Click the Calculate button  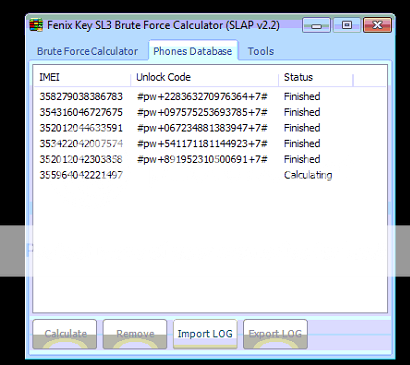click(x=65, y=334)
